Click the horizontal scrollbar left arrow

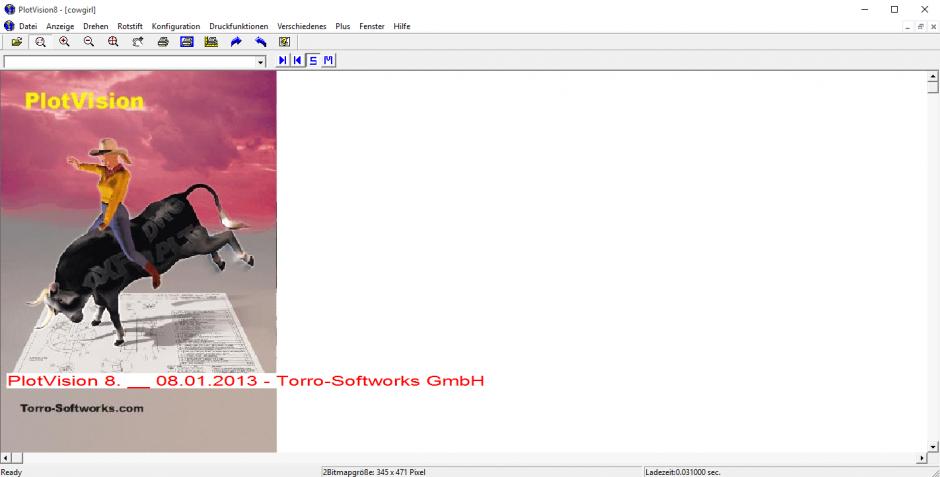6,458
